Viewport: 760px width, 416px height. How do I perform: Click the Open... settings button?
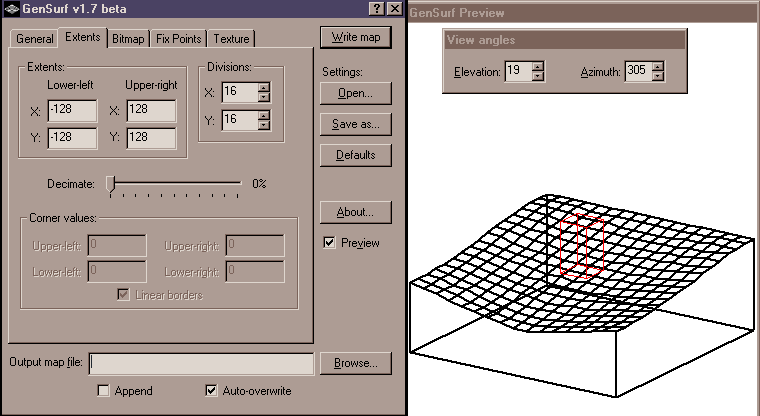click(356, 93)
